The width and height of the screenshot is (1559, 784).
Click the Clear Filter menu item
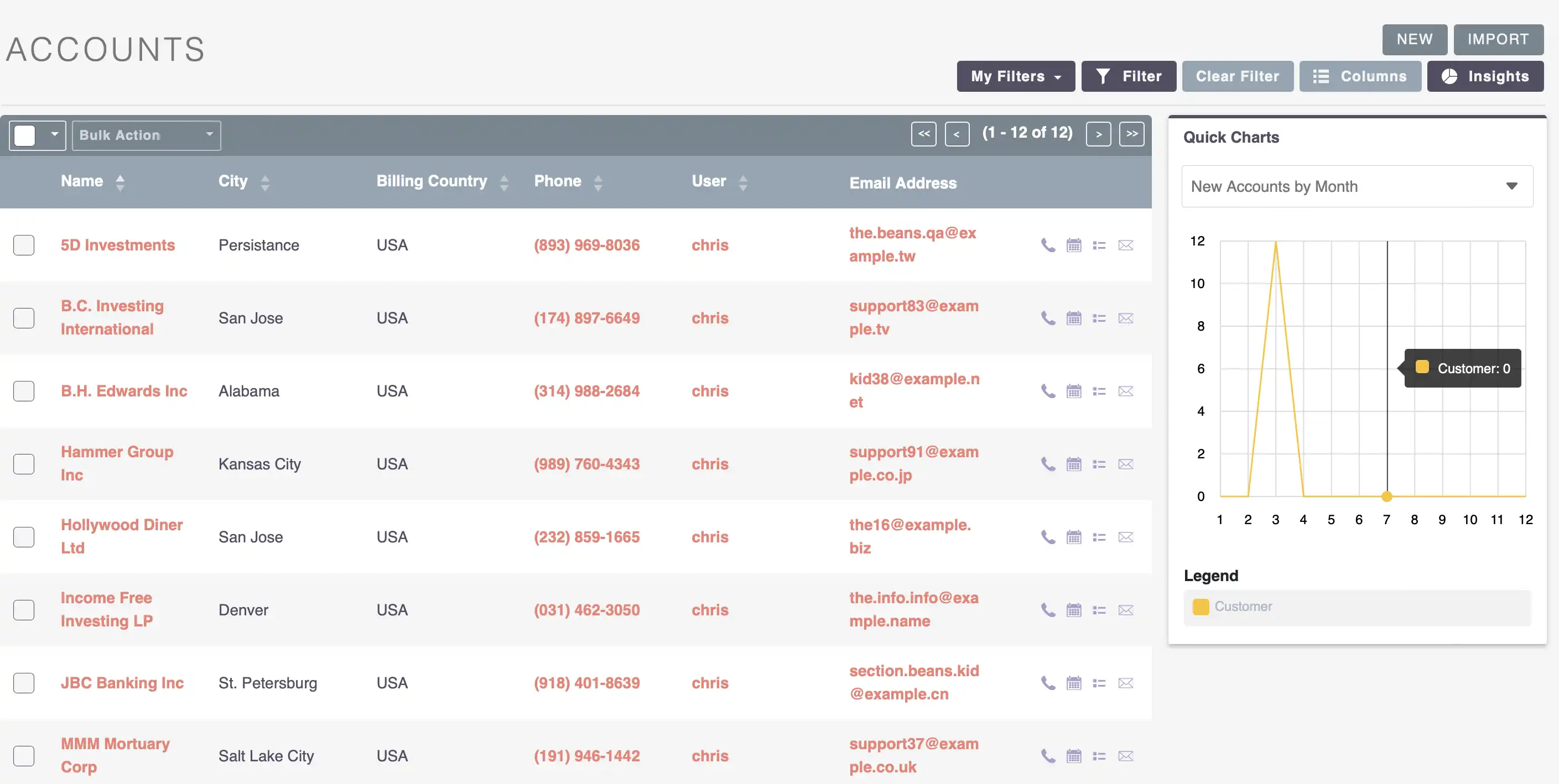(x=1237, y=75)
